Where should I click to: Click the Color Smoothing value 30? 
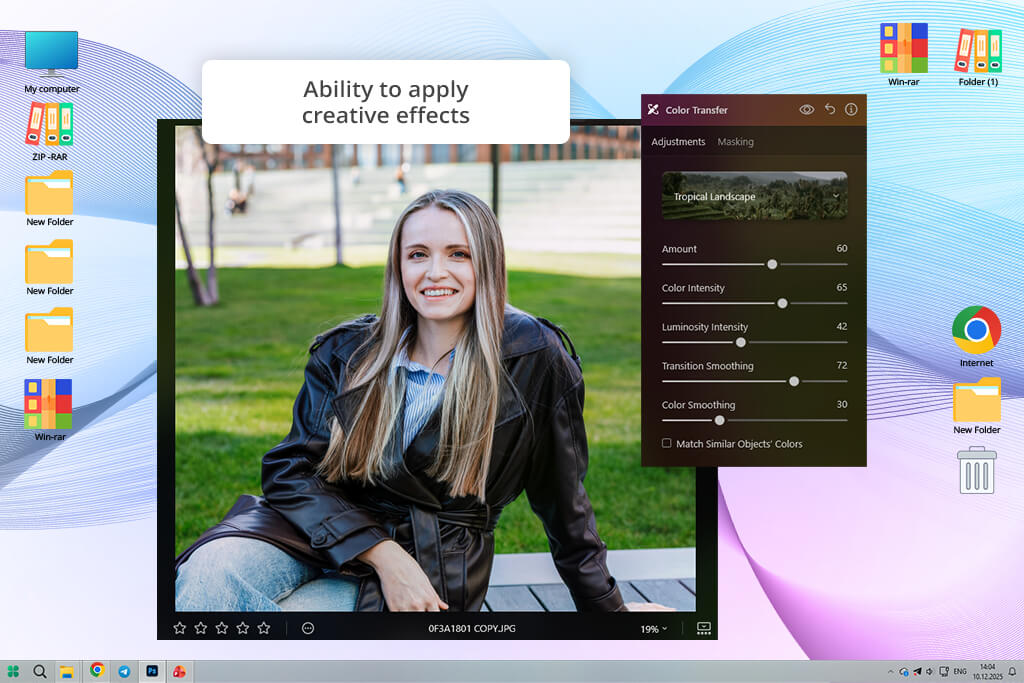842,405
